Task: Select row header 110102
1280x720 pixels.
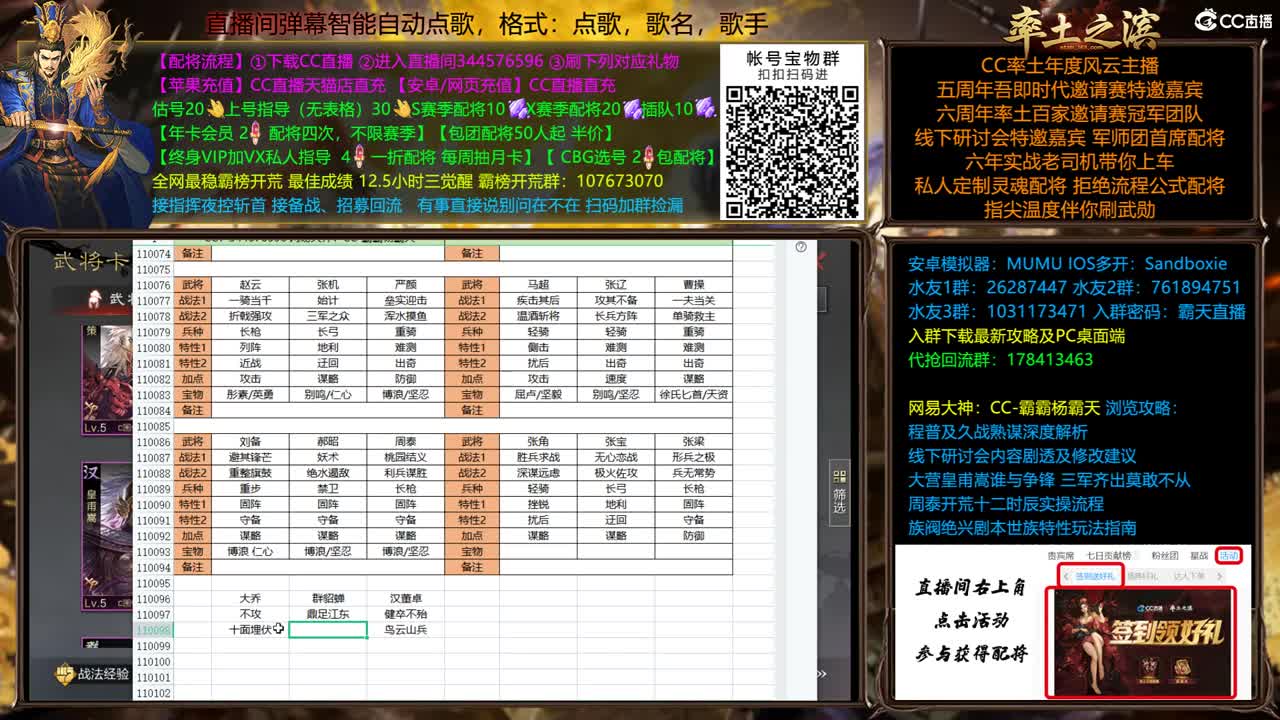Action: 153,693
